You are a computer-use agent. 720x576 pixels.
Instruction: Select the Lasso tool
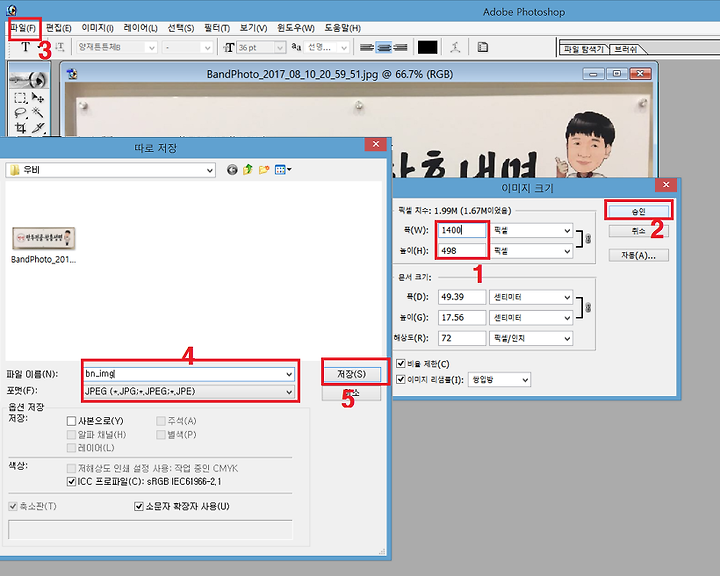(20, 113)
